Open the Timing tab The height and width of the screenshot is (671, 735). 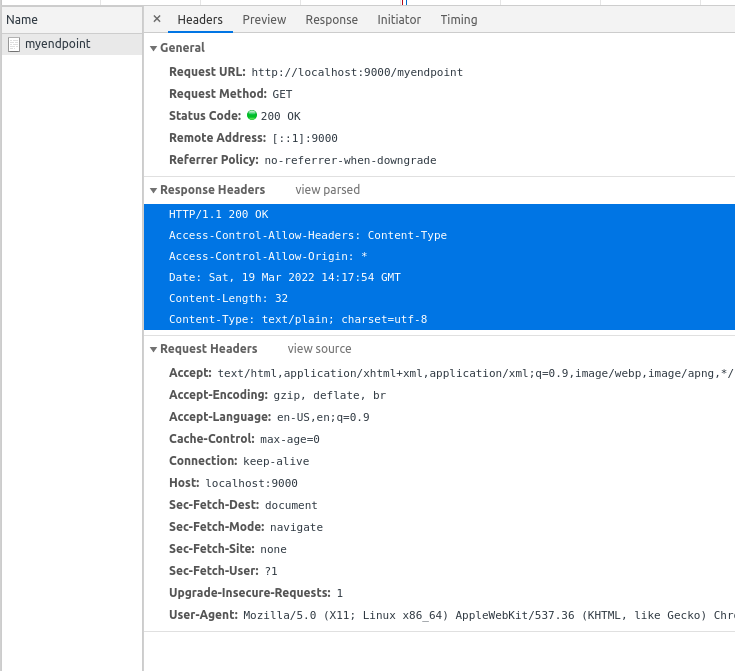click(459, 20)
